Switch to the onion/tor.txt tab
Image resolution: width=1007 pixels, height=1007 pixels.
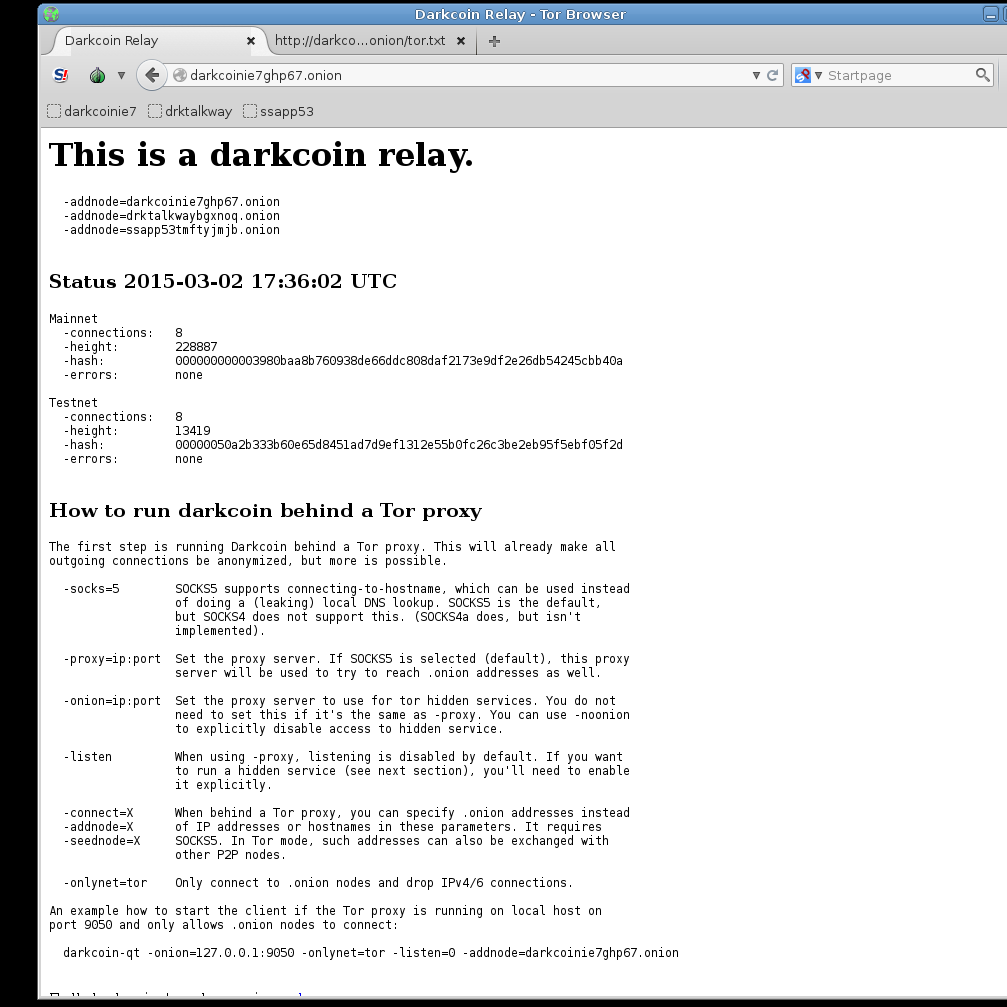(x=371, y=40)
